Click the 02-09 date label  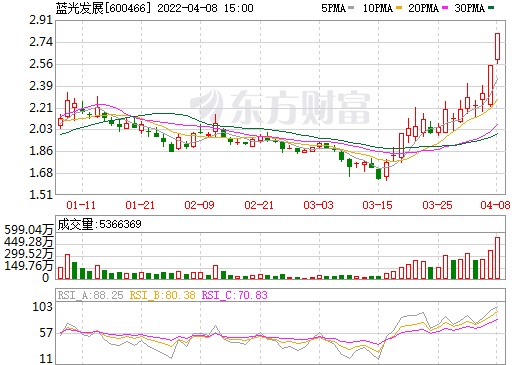pyautogui.click(x=199, y=205)
